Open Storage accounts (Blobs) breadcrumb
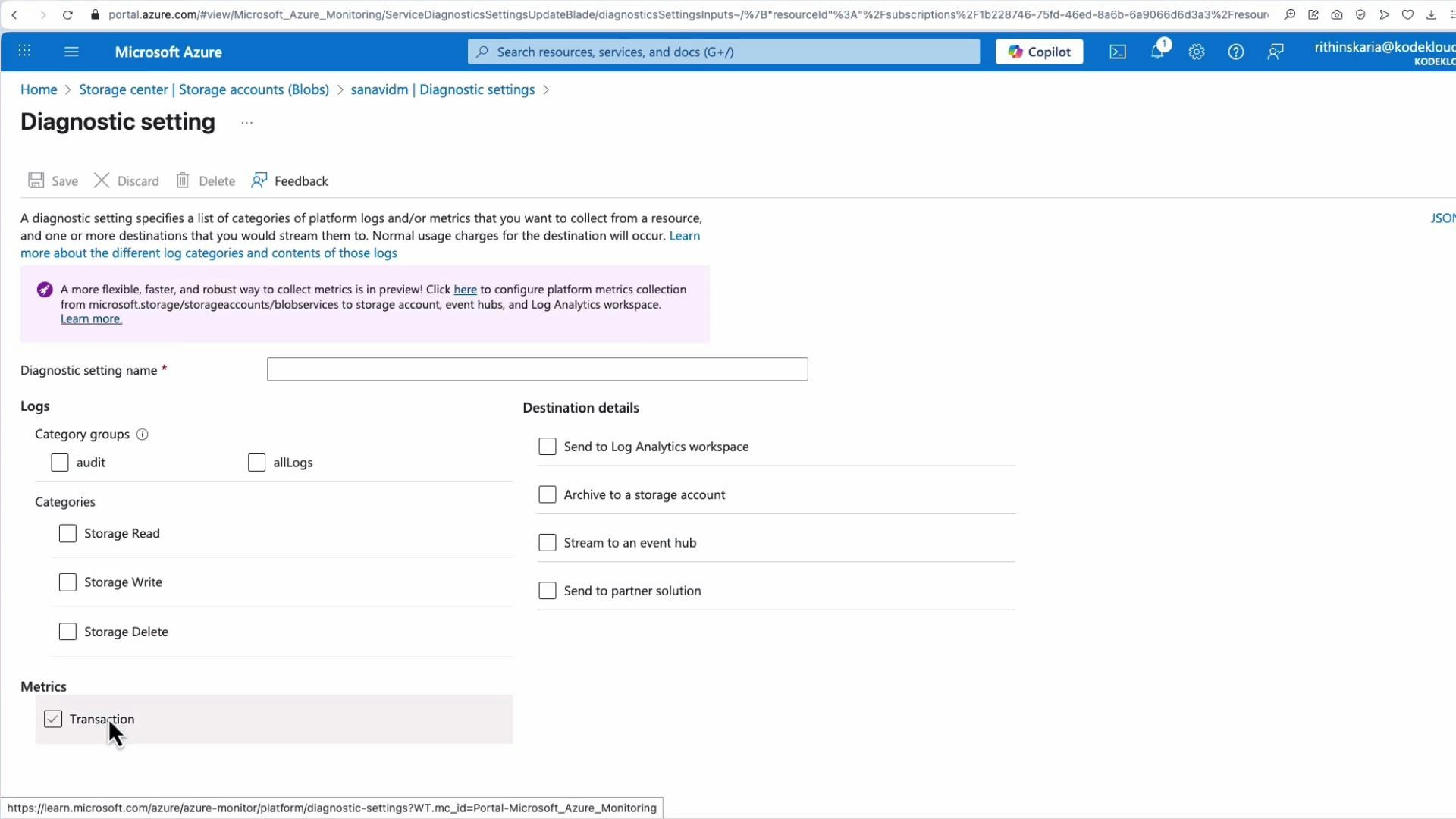 click(x=204, y=89)
